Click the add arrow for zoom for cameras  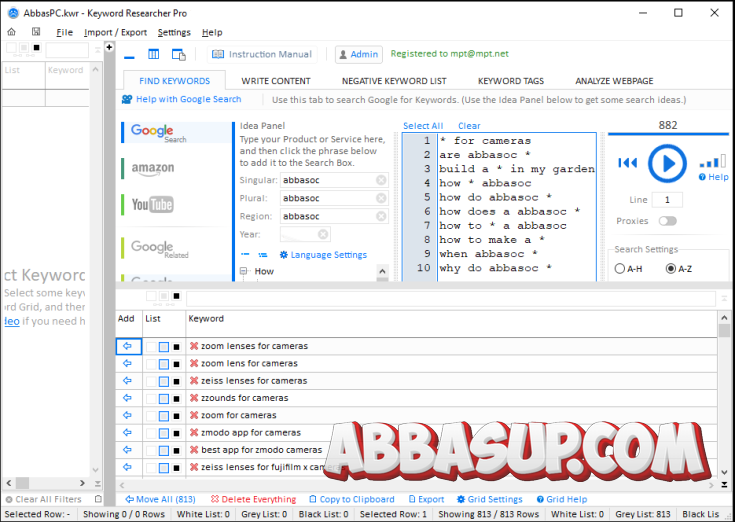coord(127,415)
